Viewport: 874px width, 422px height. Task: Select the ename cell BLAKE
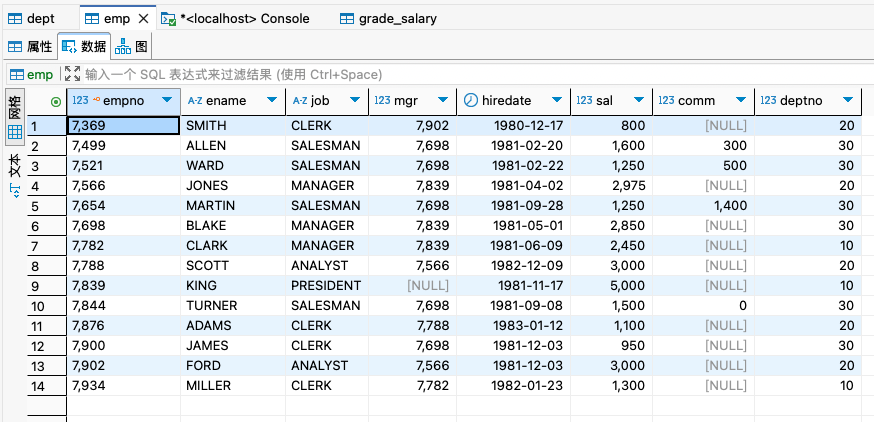point(233,226)
